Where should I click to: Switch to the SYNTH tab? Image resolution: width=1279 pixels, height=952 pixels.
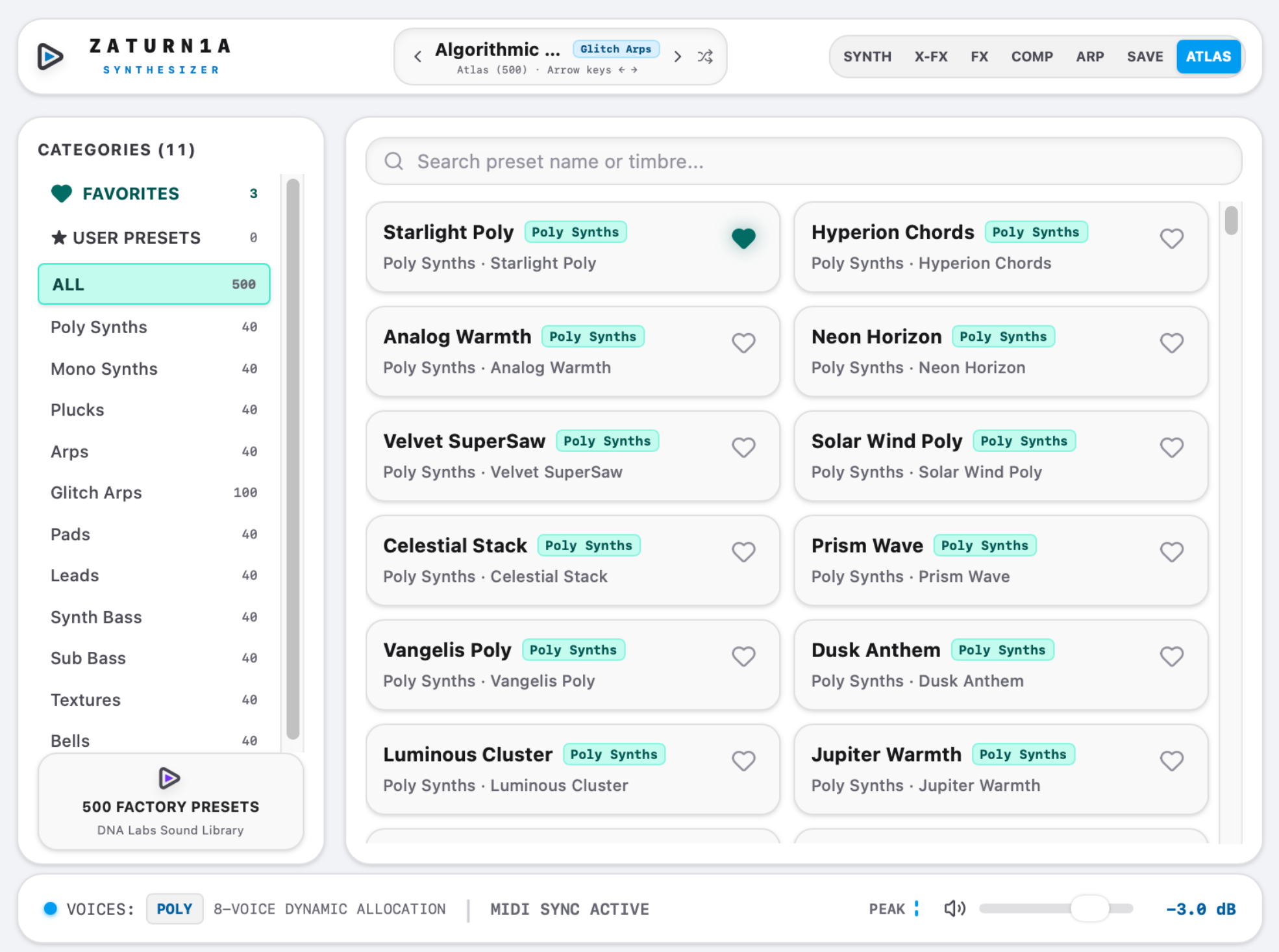click(867, 56)
